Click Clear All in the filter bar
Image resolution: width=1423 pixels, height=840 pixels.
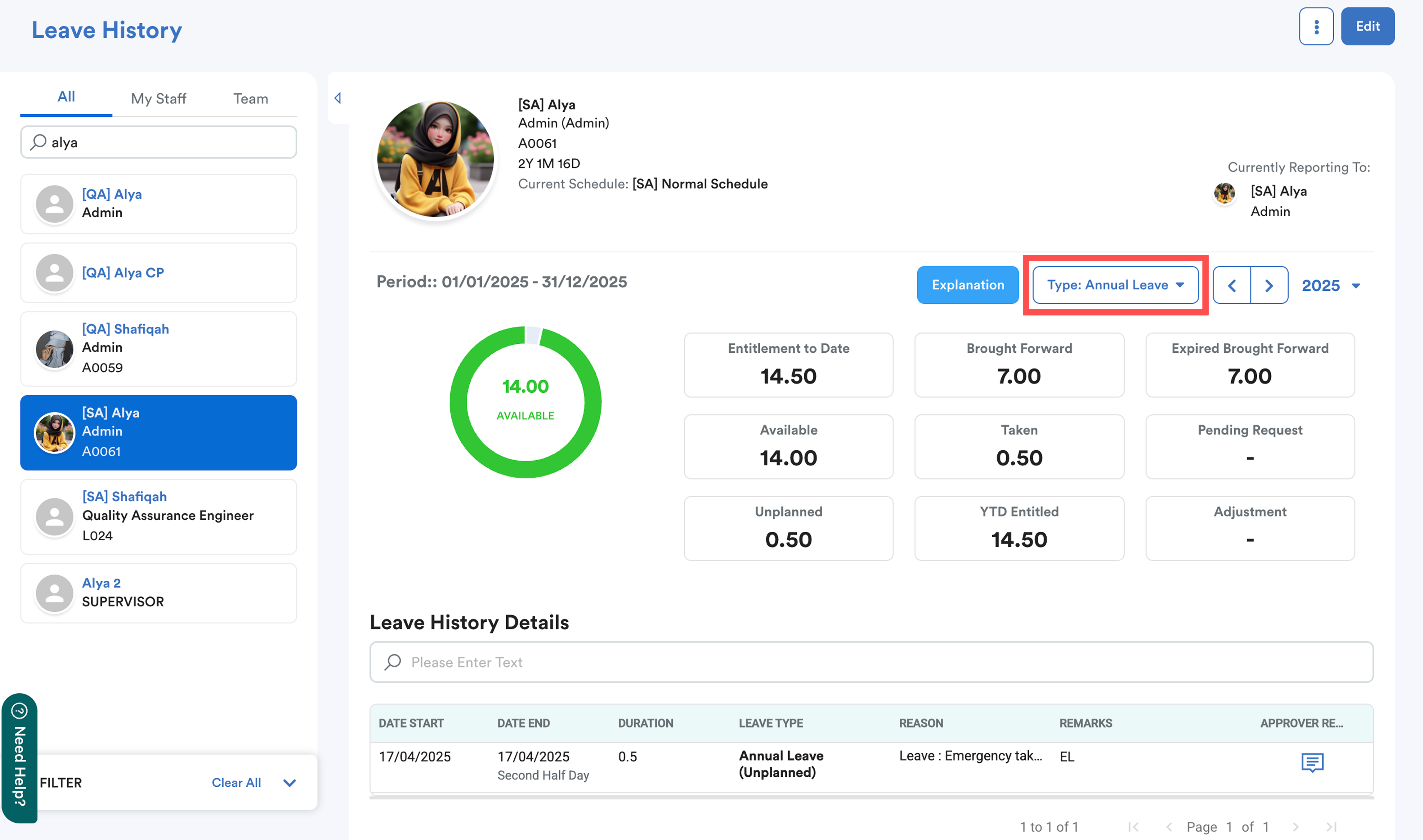236,783
